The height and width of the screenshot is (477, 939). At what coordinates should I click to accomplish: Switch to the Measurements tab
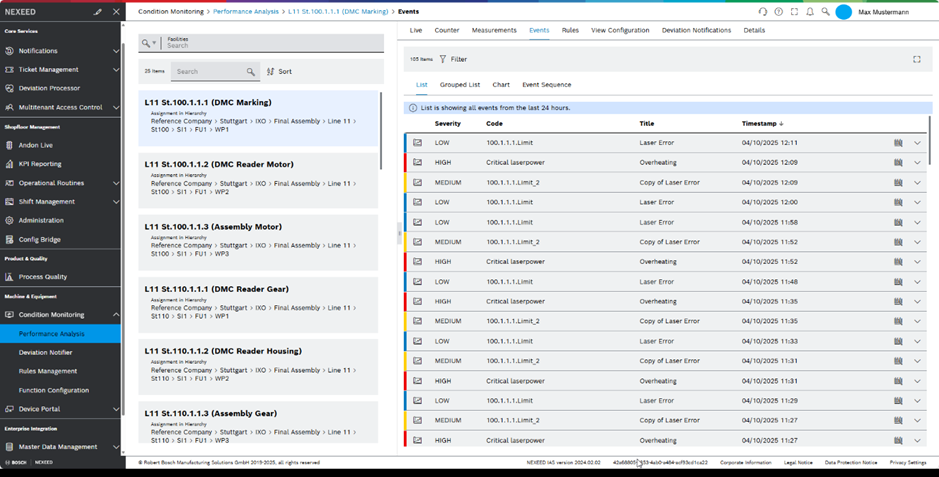494,31
